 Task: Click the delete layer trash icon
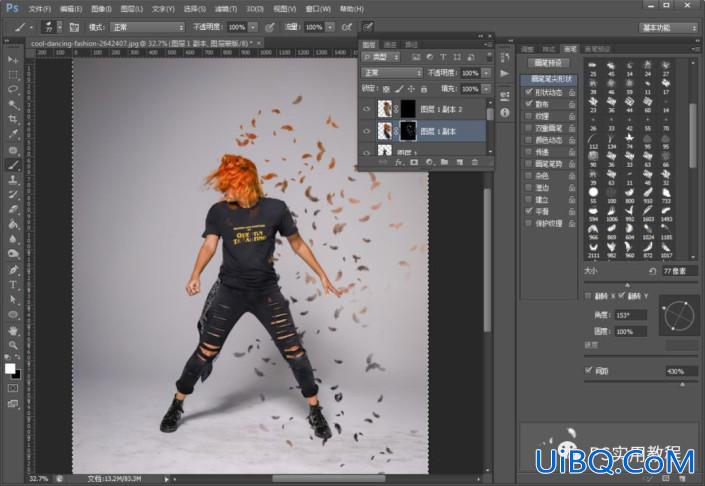point(475,162)
